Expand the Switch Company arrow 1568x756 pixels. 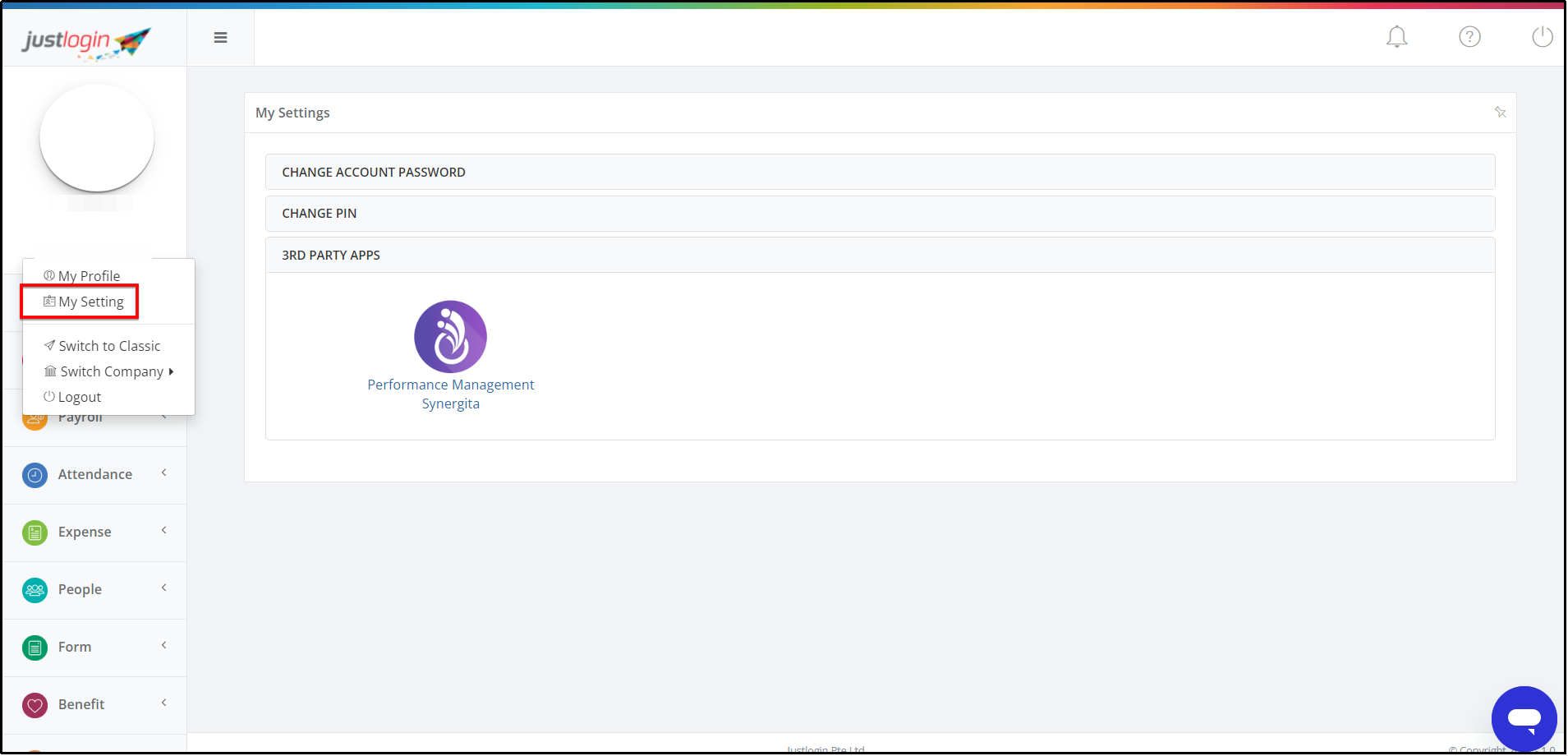coord(171,371)
